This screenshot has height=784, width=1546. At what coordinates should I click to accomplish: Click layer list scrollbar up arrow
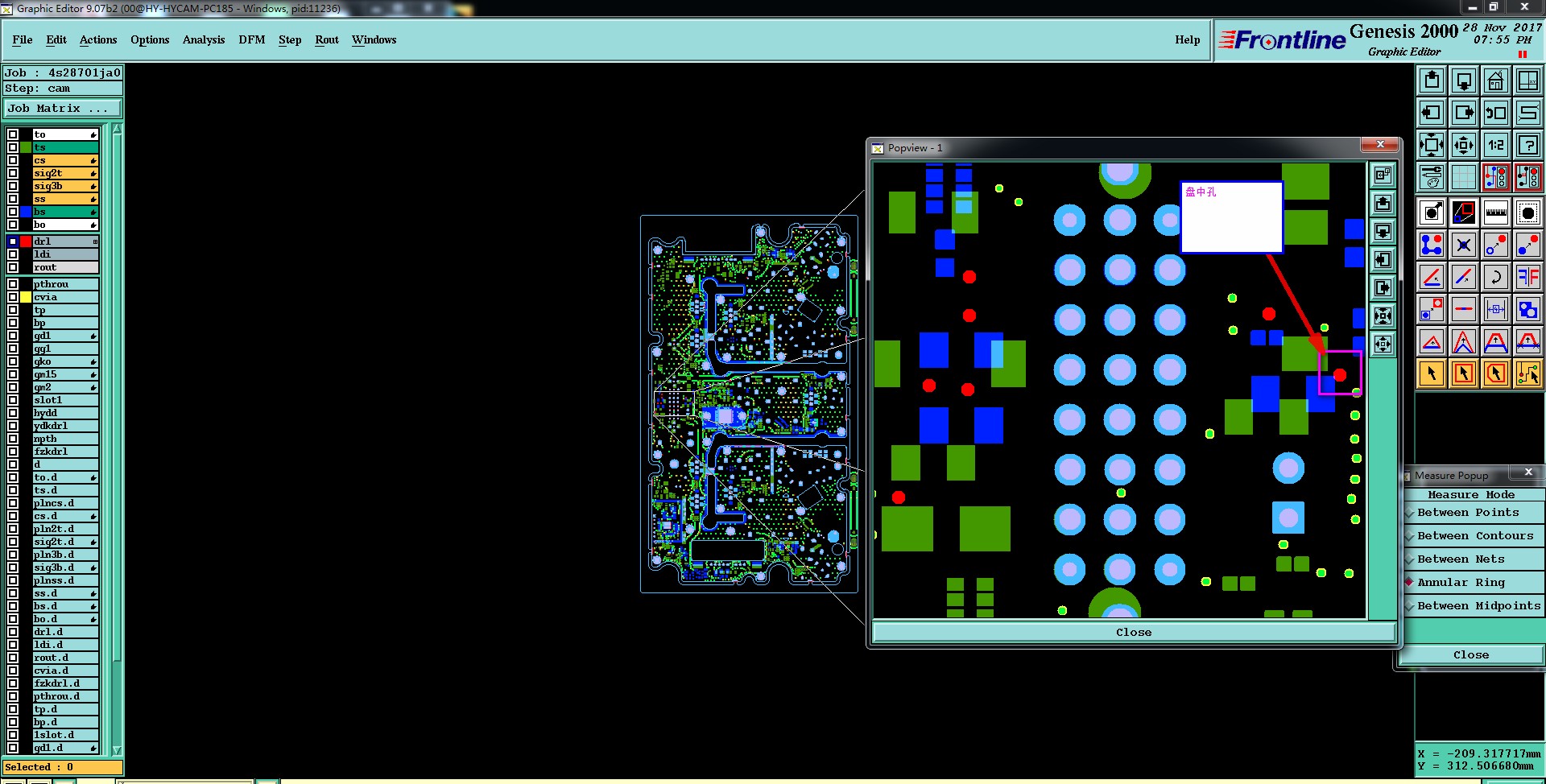pos(117,129)
